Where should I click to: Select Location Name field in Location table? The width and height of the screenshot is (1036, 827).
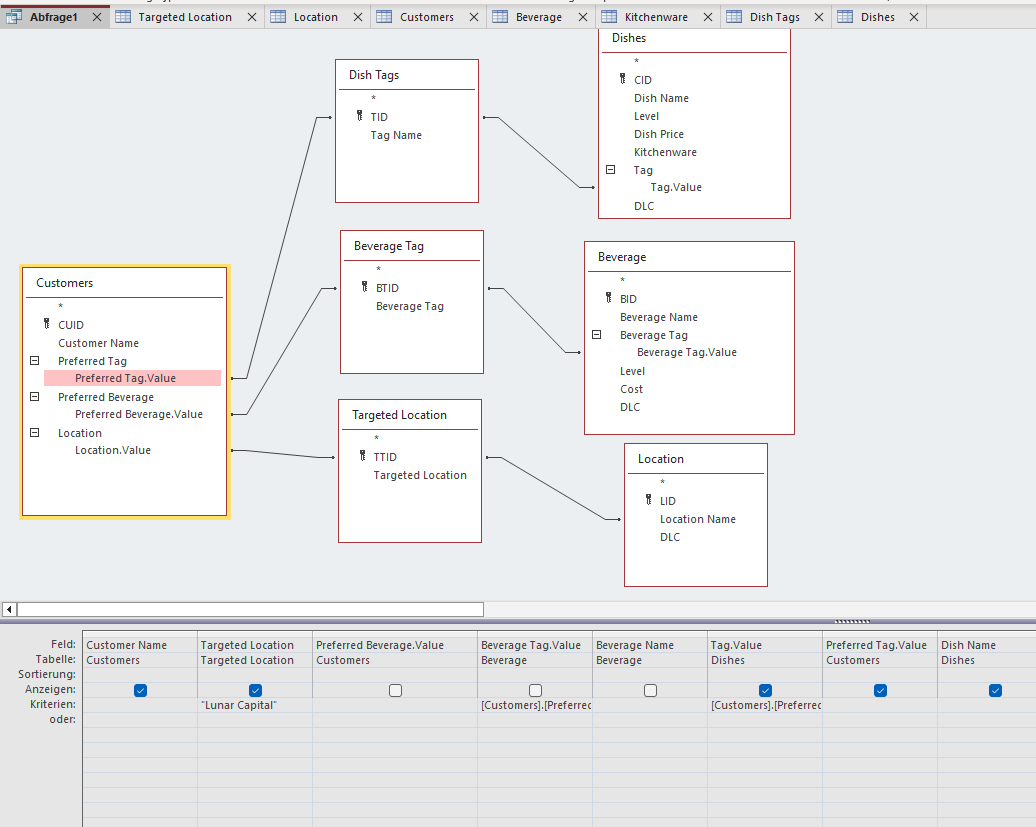pos(698,519)
